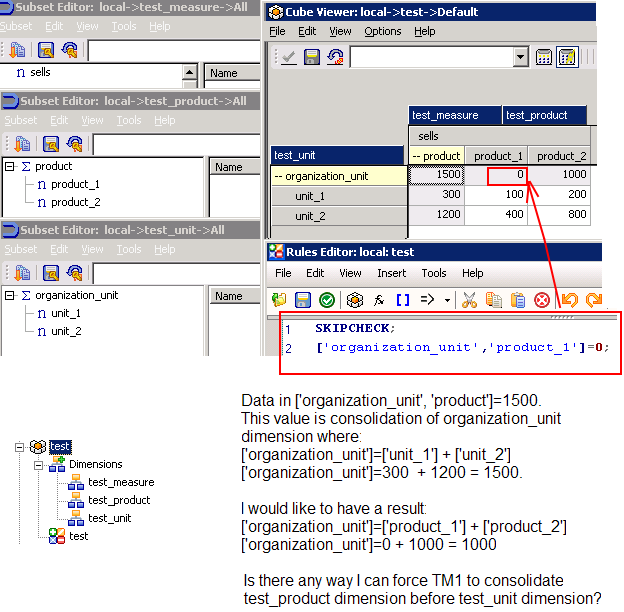Click the search input in test_measure Subset Editor
This screenshot has height=612, width=624.
pos(174,51)
